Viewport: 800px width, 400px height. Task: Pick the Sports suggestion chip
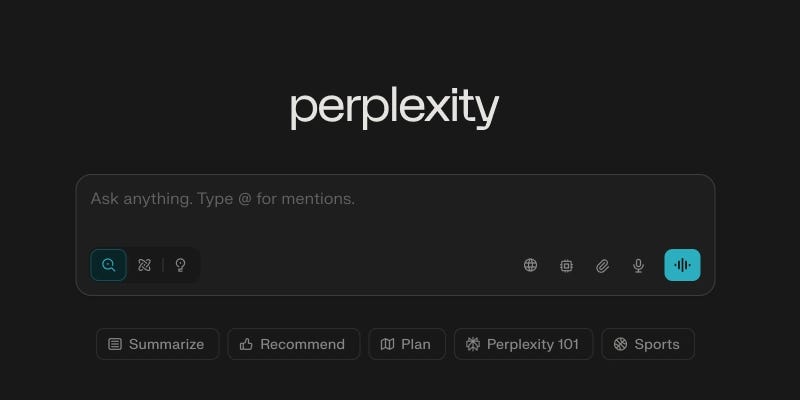pos(648,344)
